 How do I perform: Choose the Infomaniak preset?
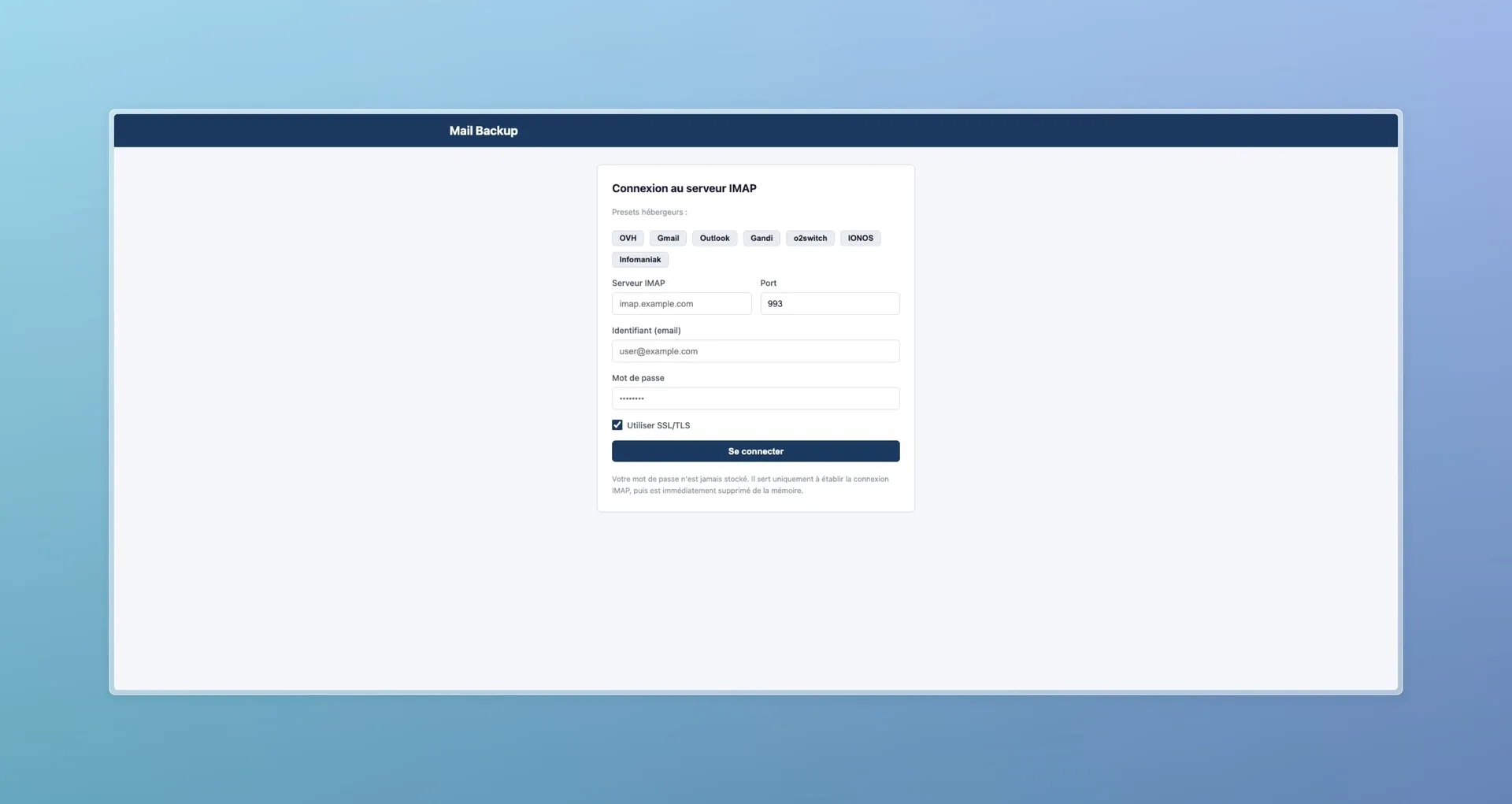click(x=639, y=260)
